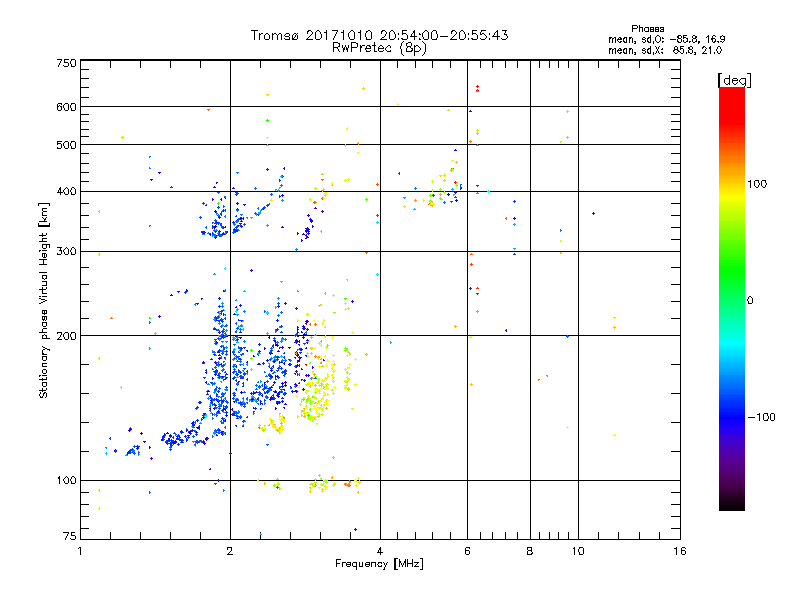Click the y-axis tick label '100'
Viewport: 800px width, 600px height.
[x=66, y=481]
